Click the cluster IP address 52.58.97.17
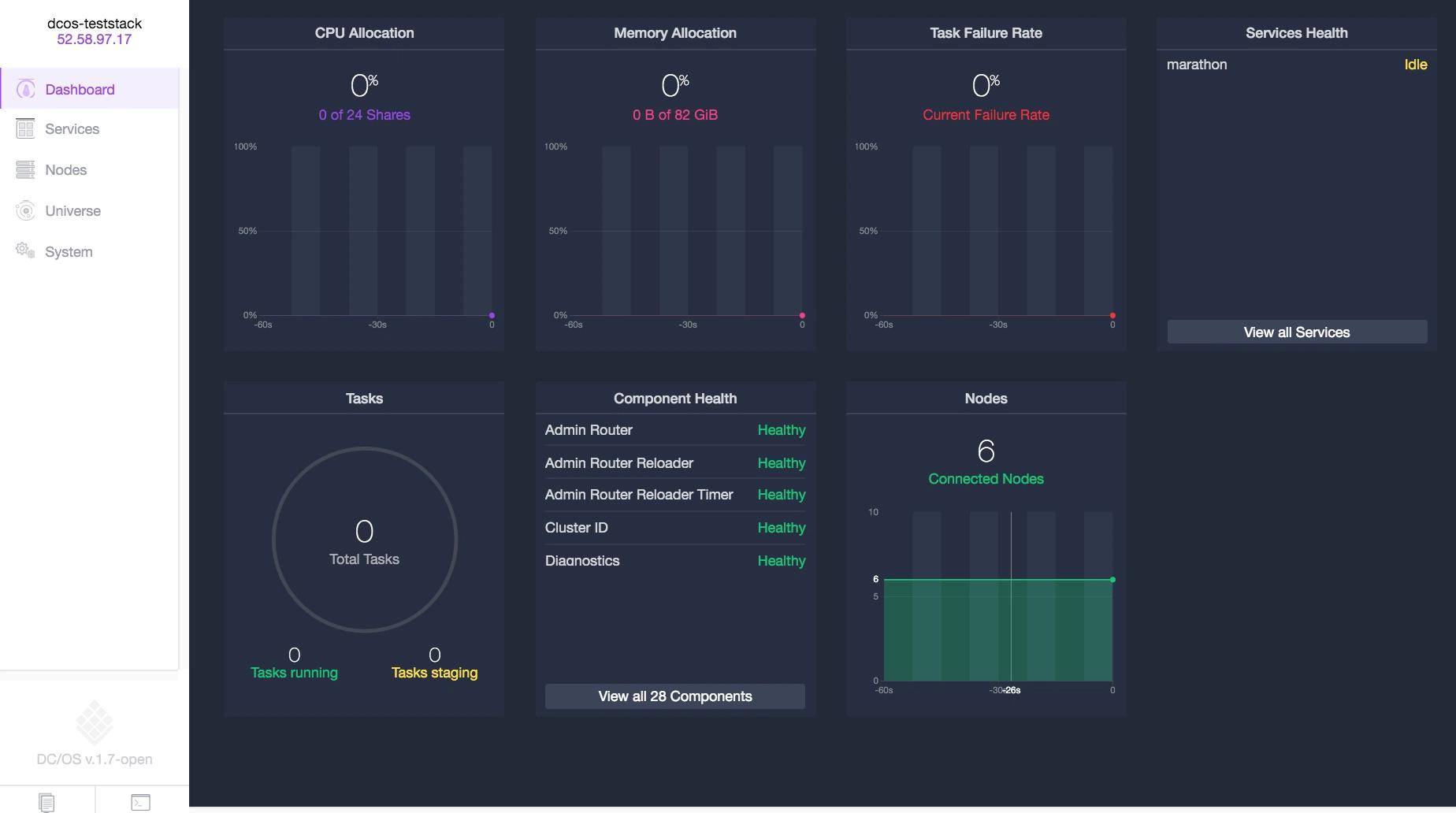The image size is (1456, 813). 95,39
